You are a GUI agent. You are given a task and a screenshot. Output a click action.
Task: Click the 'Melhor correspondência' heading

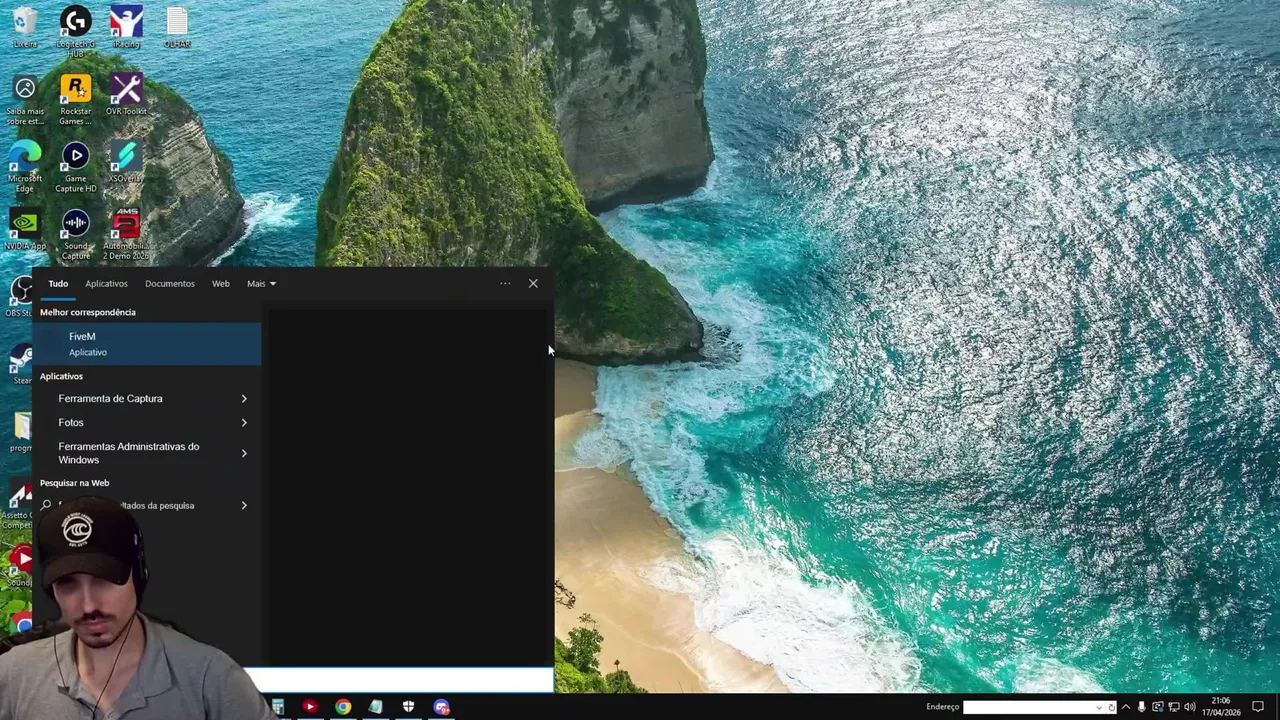(x=88, y=312)
